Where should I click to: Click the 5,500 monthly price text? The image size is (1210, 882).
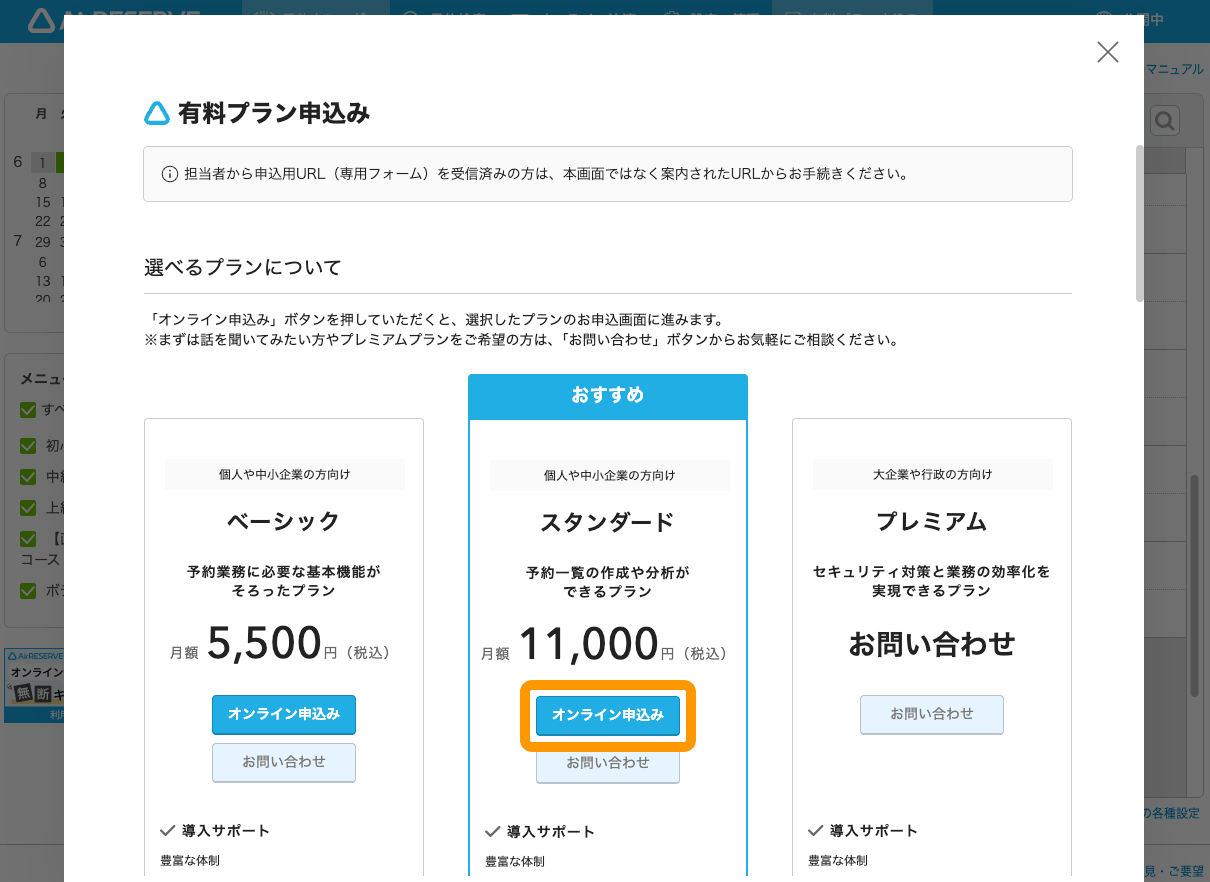265,644
